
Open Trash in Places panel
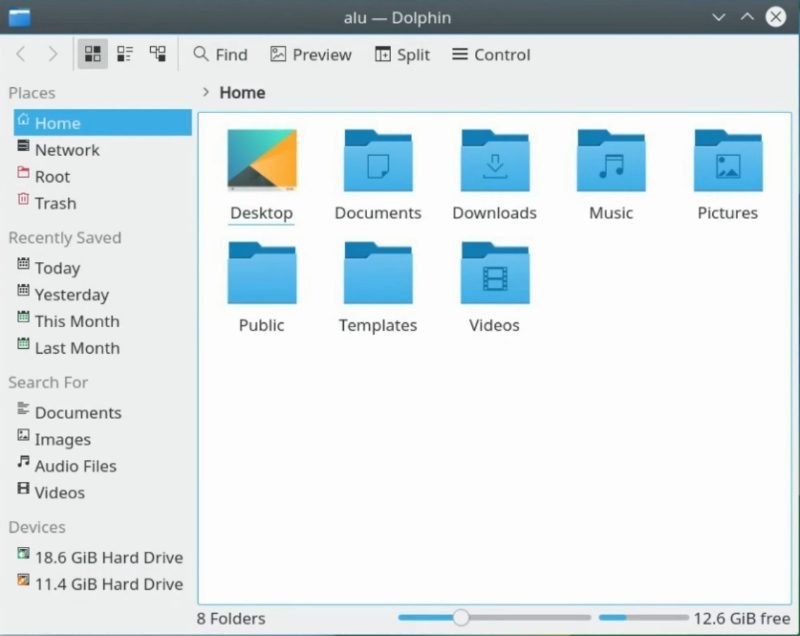(103, 203)
